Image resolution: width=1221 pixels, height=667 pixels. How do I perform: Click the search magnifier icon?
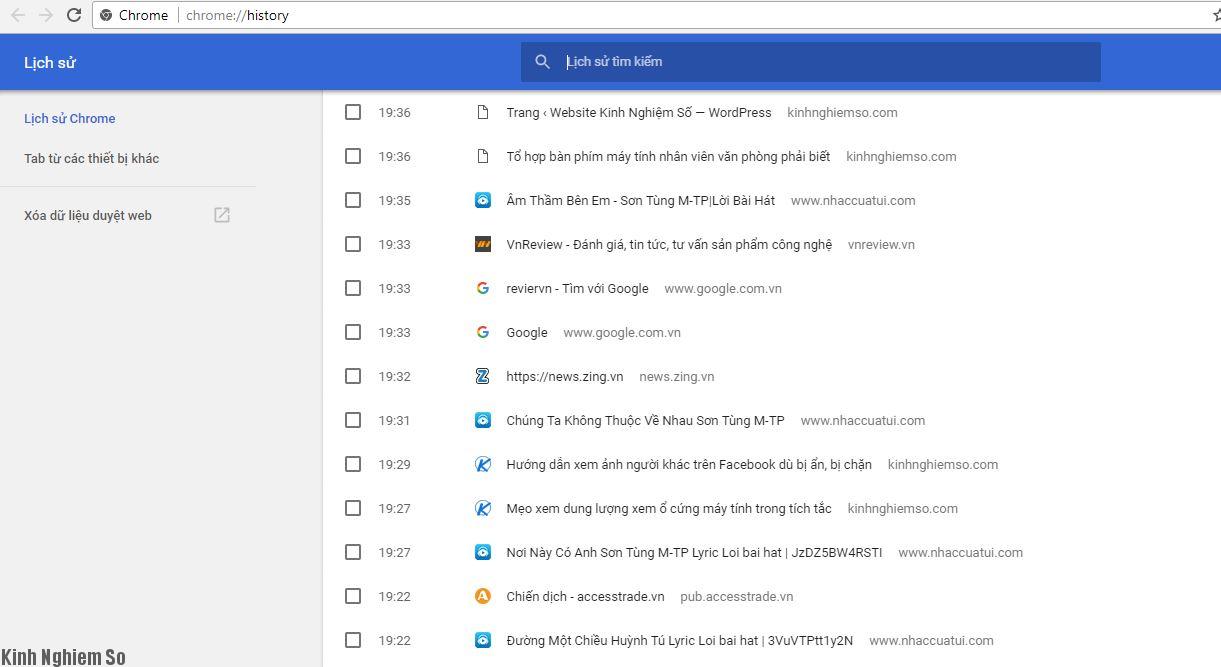point(542,62)
